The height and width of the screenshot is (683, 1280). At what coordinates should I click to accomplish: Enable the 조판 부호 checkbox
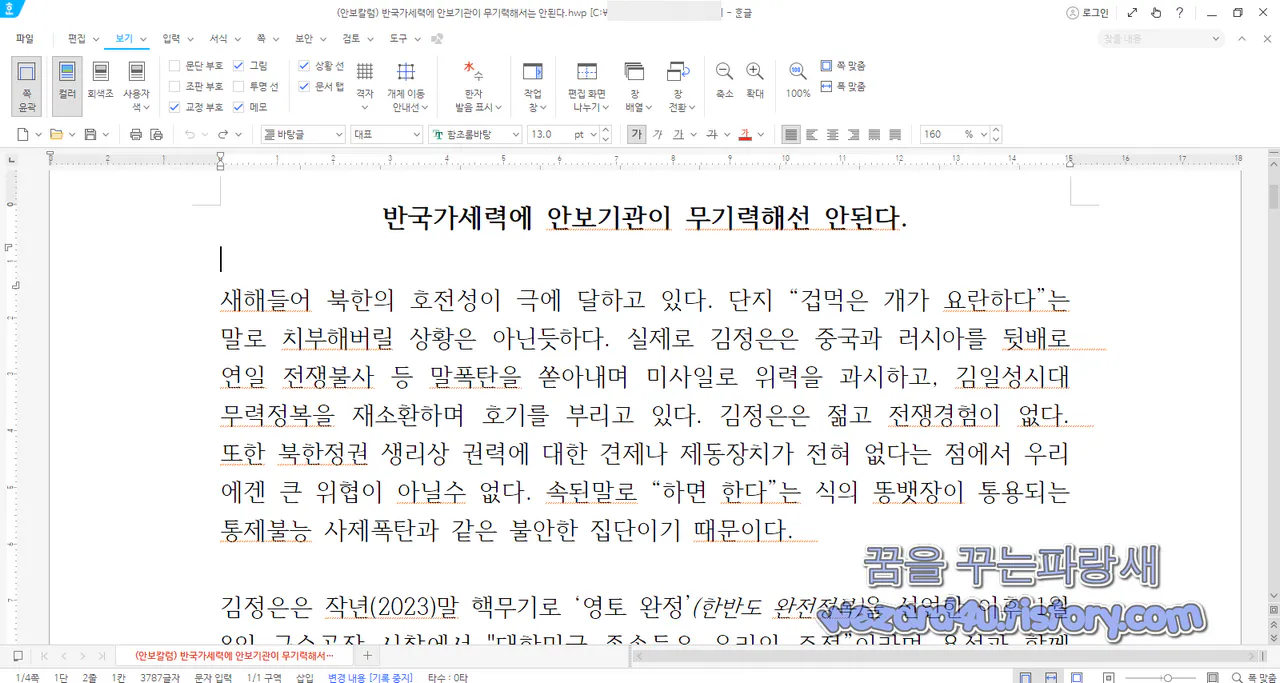click(x=175, y=86)
